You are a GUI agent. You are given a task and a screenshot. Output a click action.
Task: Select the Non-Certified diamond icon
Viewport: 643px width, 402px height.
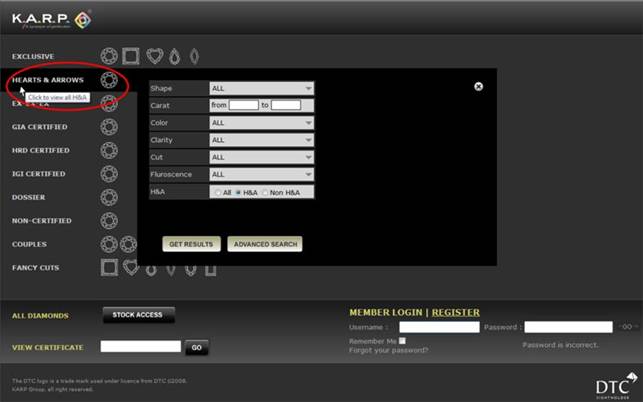click(x=109, y=220)
